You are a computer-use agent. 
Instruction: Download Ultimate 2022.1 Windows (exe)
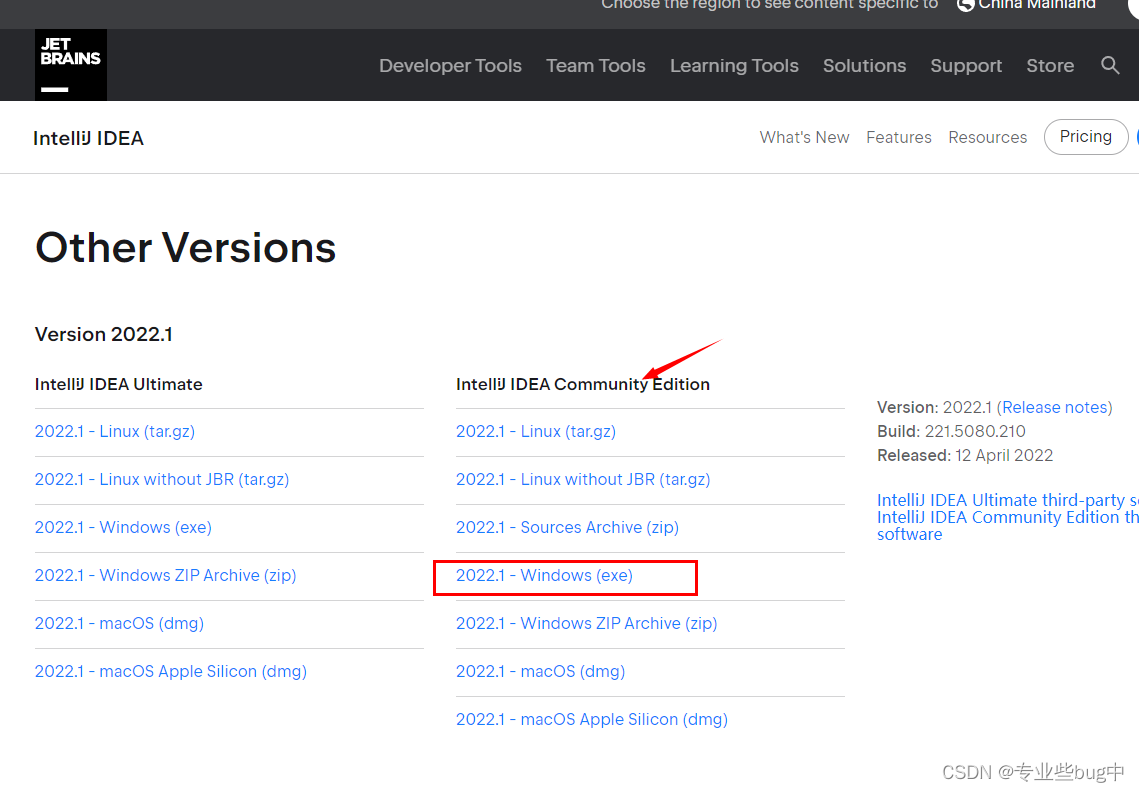coord(123,528)
